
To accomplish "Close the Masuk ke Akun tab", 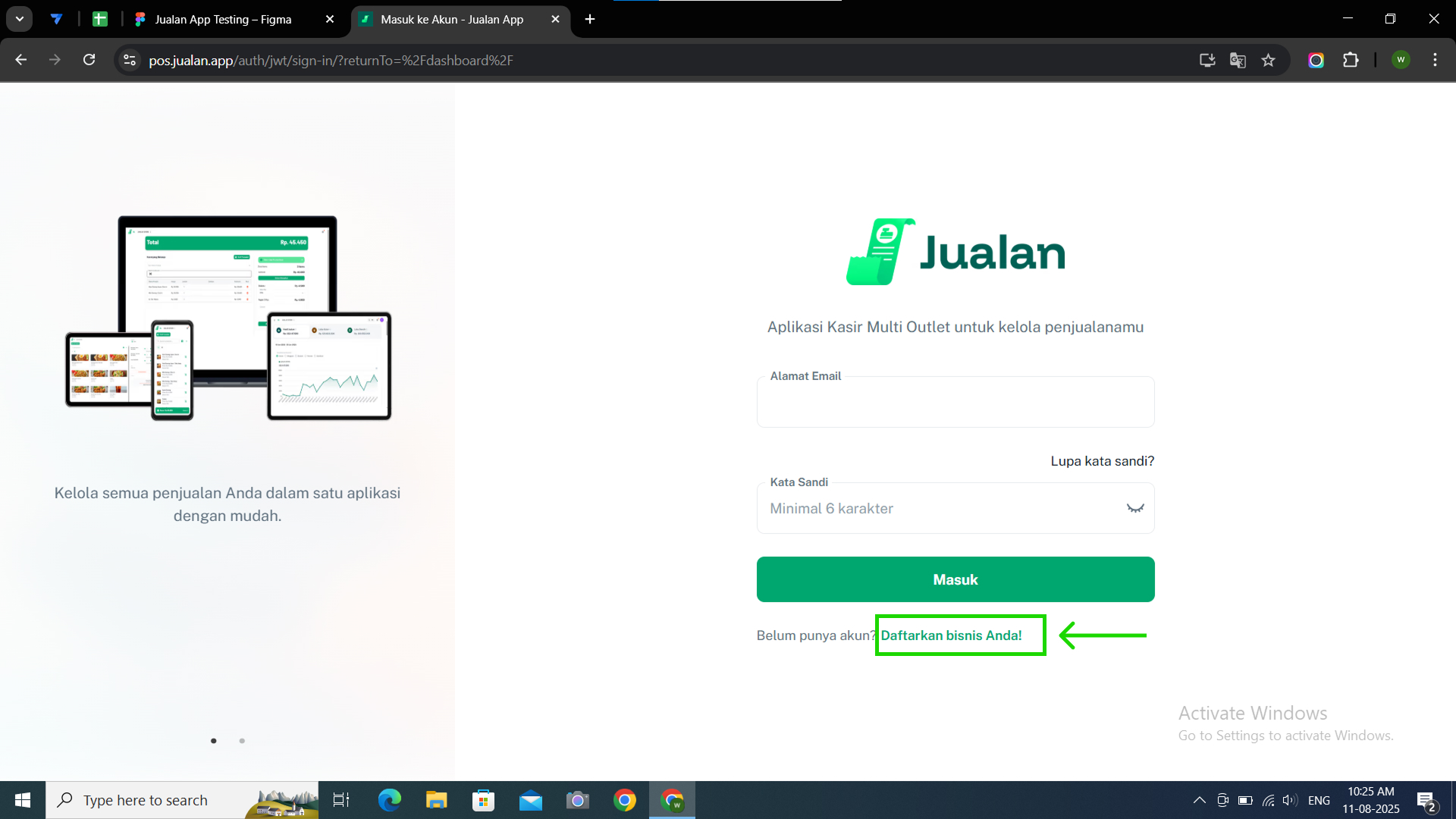I will coord(555,20).
